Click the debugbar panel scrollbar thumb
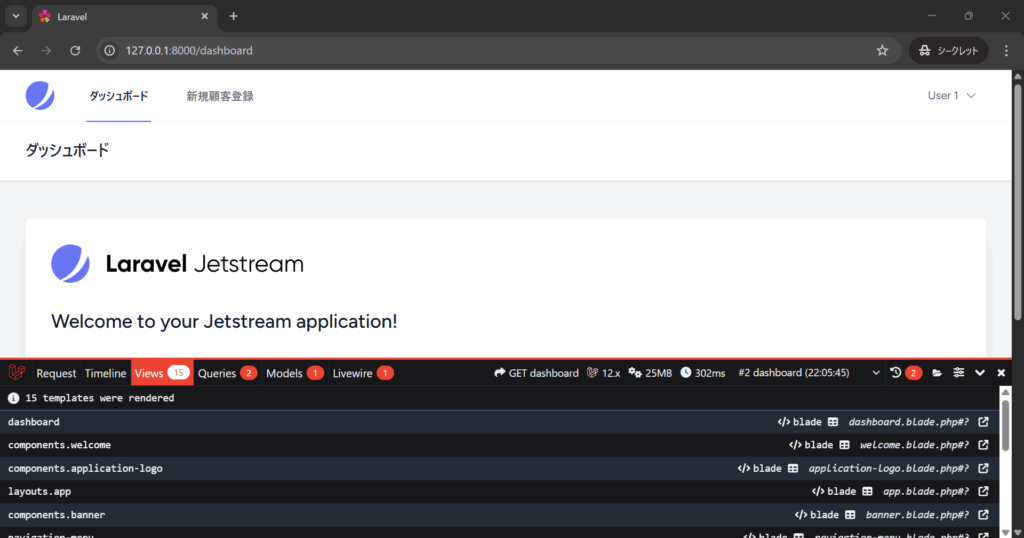The height and width of the screenshot is (538, 1024). point(1005,425)
